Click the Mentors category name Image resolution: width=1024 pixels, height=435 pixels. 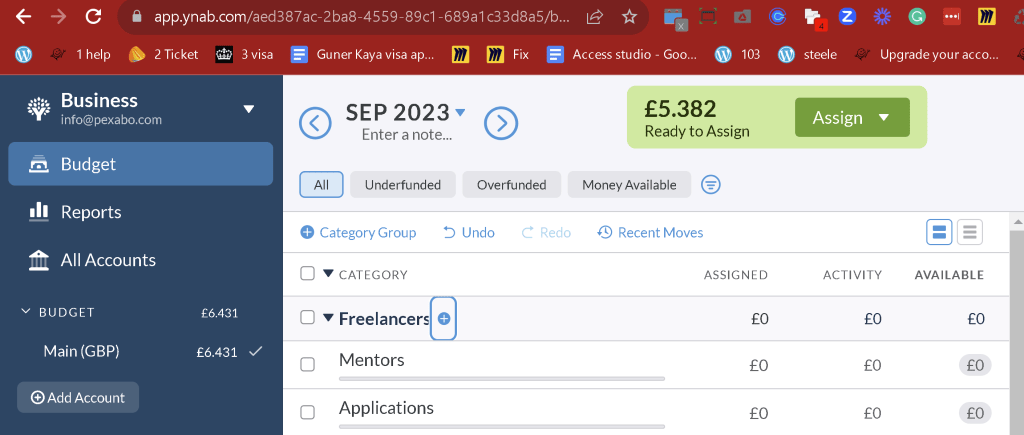tap(372, 360)
